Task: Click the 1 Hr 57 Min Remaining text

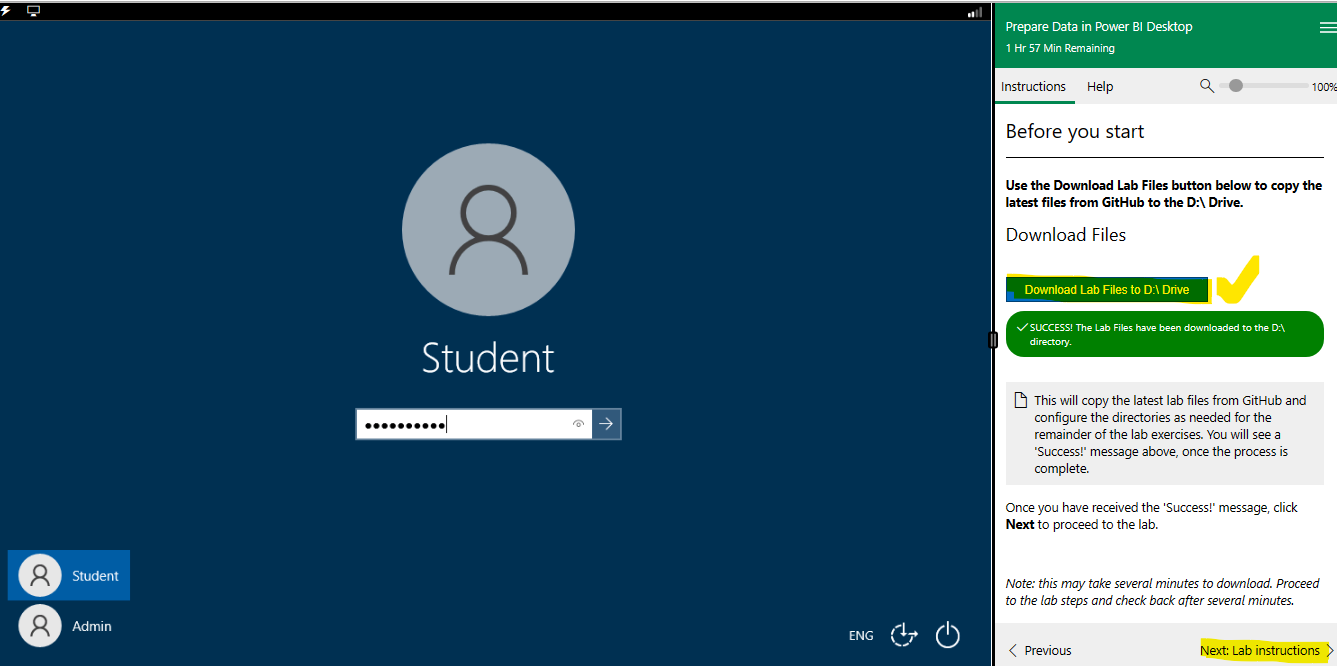Action: point(1060,48)
